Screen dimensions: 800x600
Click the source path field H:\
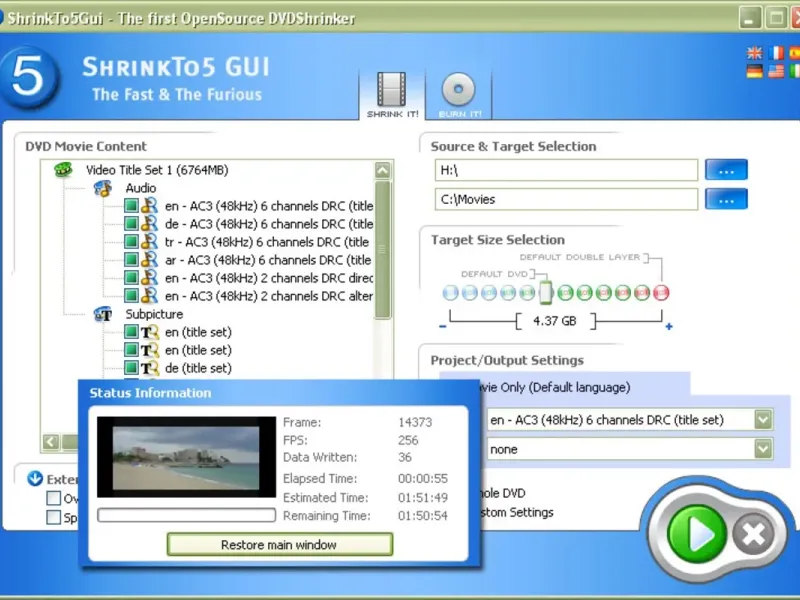[x=566, y=170]
